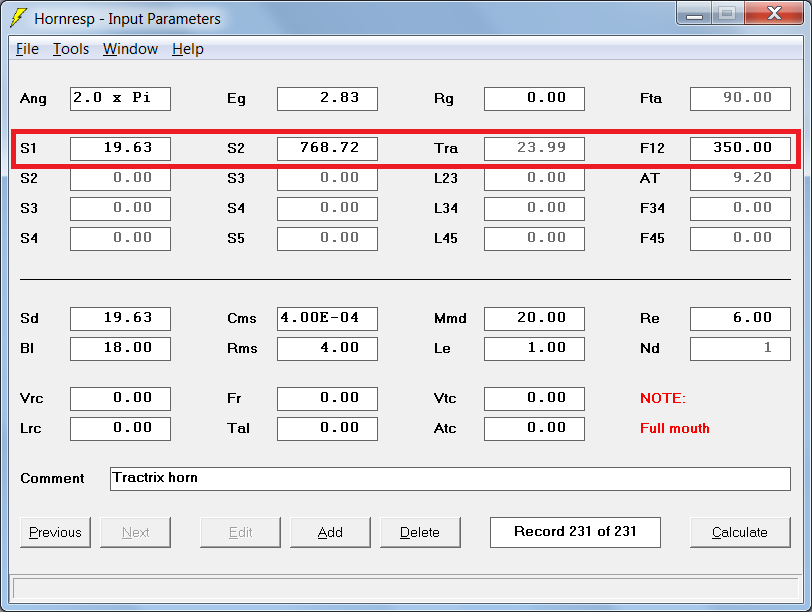Viewport: 812px width, 612px height.
Task: Open the Tools menu
Action: [71, 49]
